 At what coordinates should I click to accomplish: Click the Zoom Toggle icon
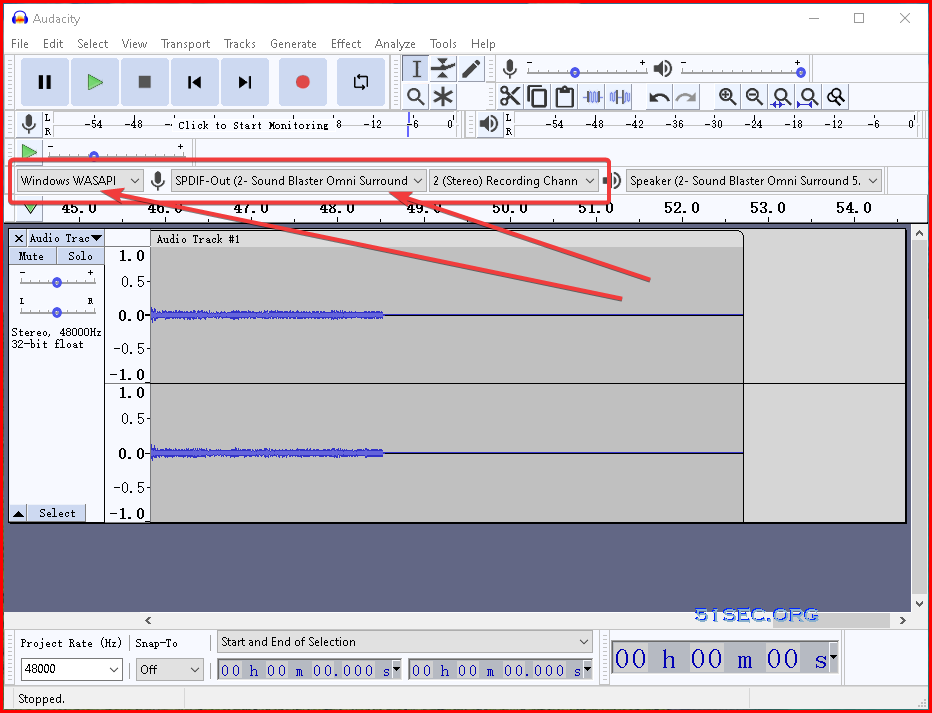(x=836, y=96)
